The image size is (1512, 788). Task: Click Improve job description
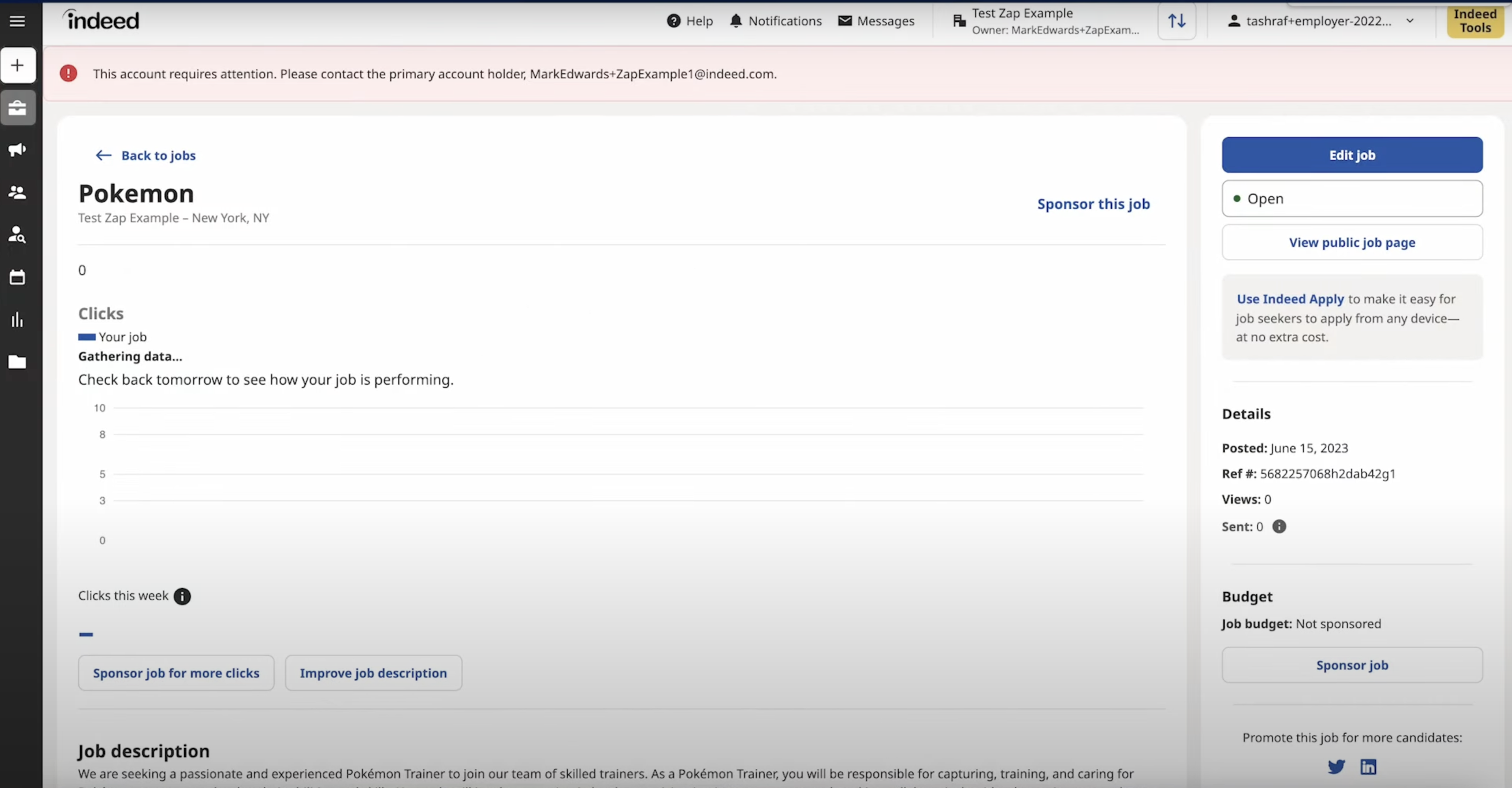[x=373, y=673]
